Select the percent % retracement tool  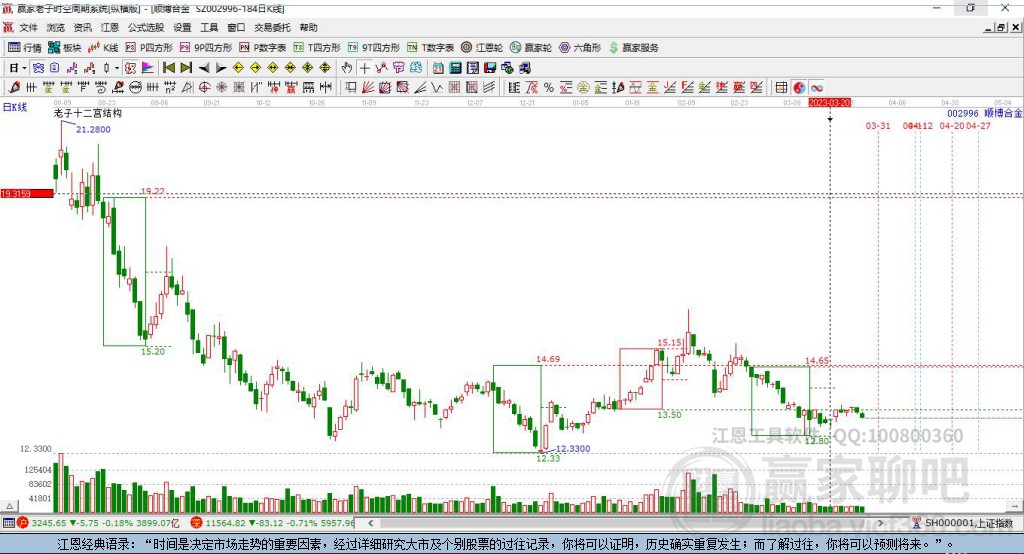coord(549,88)
